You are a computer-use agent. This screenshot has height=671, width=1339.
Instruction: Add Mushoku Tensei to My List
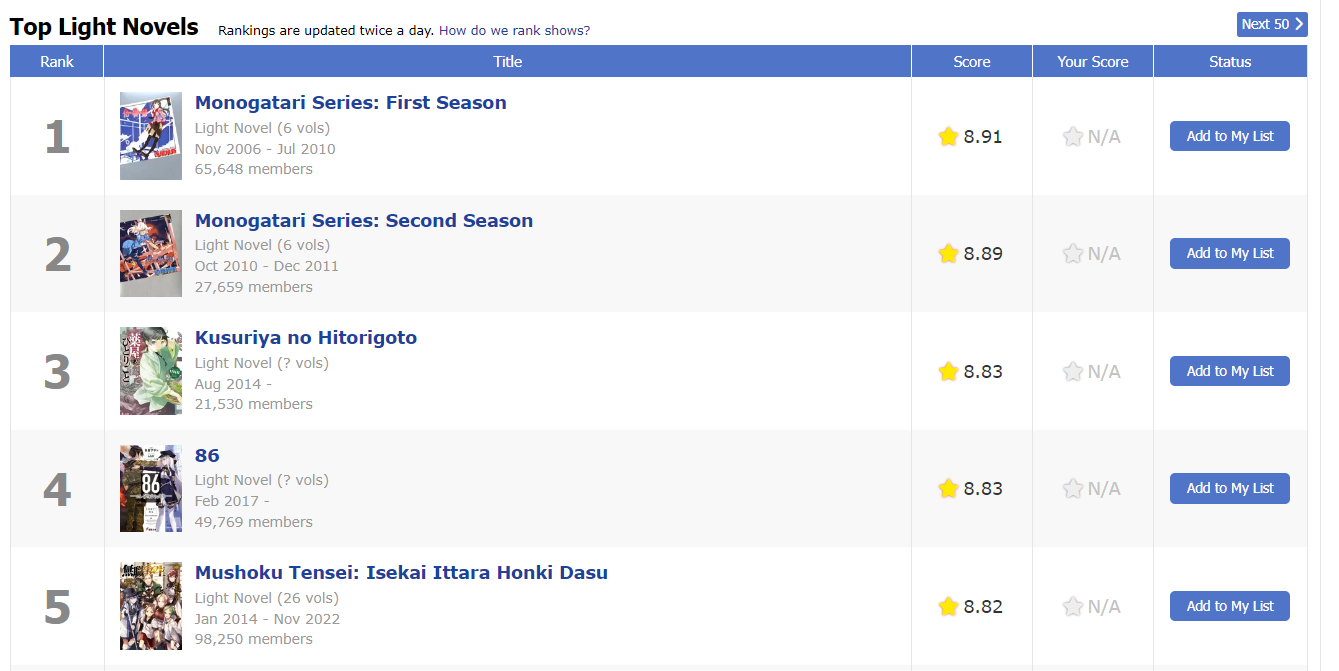(1230, 606)
